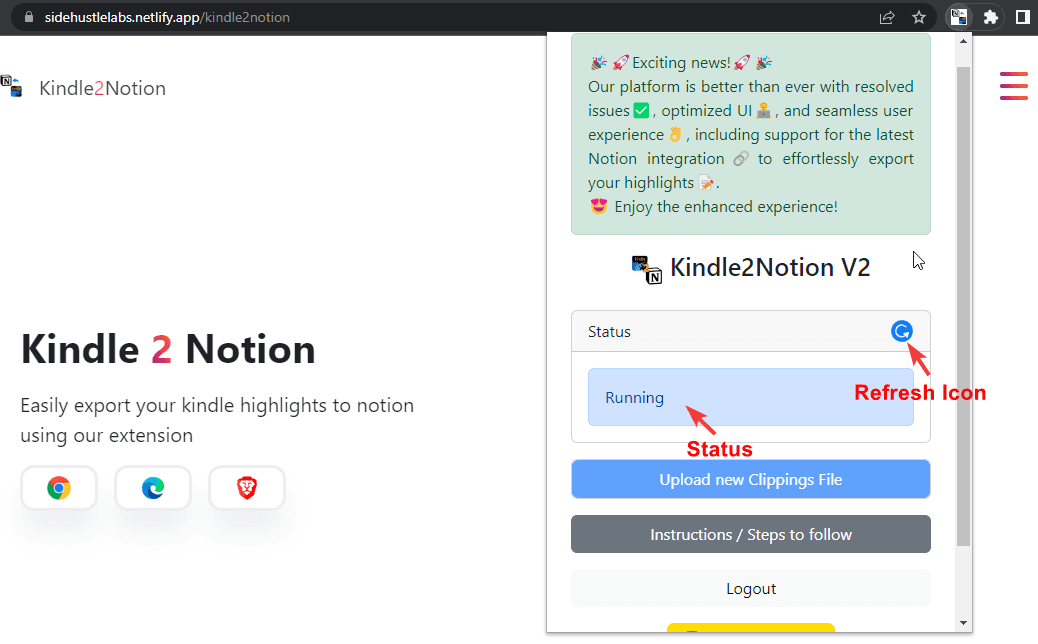Click Upload new Clippings File button
Screen dimensions: 1038x644
[x=751, y=479]
